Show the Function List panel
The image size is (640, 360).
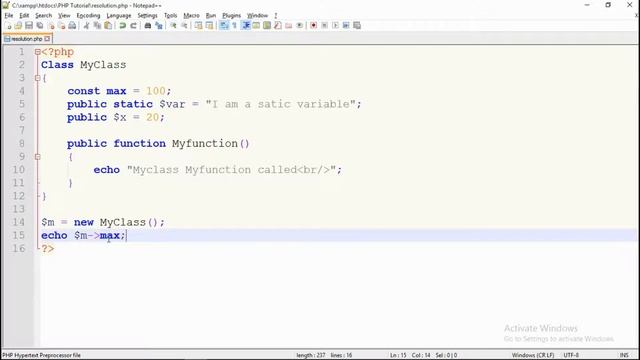pyautogui.click(x=278, y=25)
